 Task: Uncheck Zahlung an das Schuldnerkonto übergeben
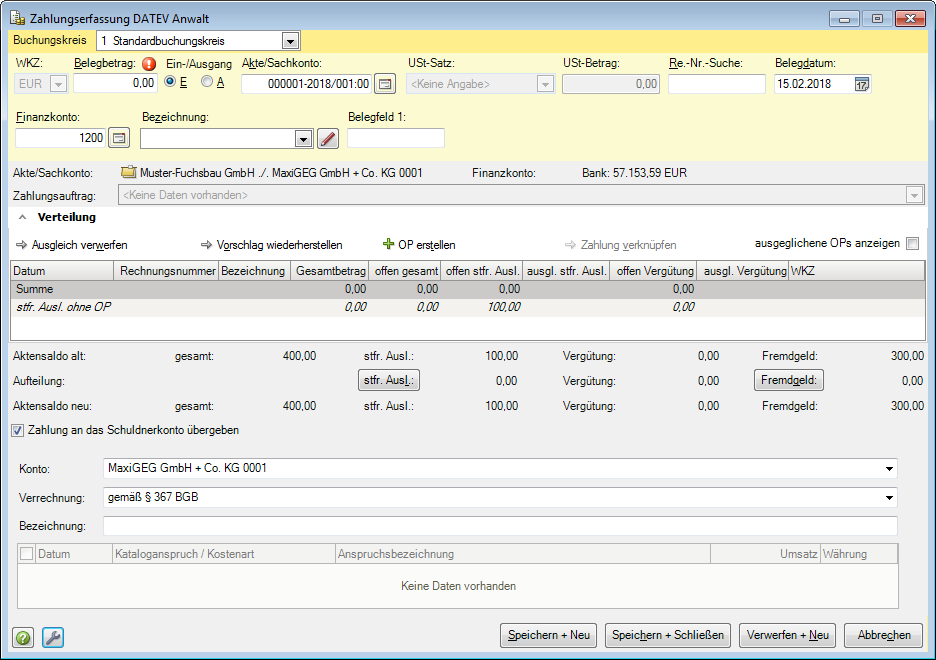[x=17, y=430]
